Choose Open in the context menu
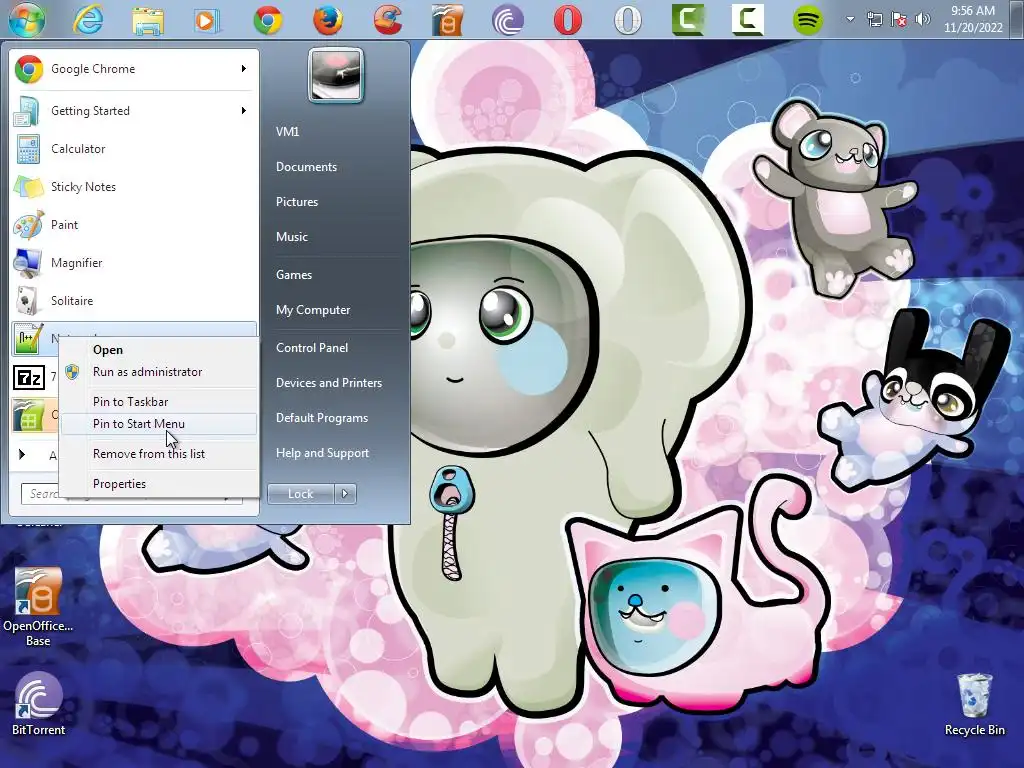The image size is (1024, 768). tap(108, 349)
